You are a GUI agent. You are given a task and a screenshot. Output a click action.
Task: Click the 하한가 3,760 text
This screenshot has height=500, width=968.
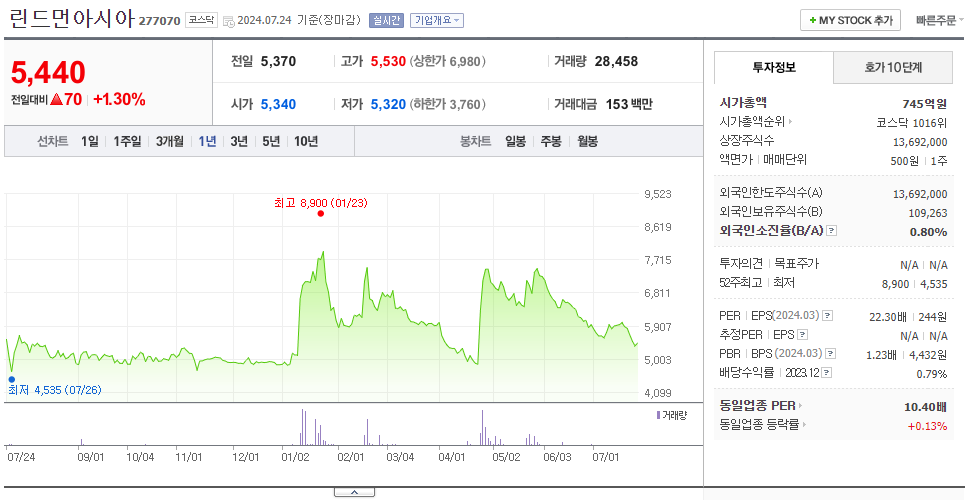pyautogui.click(x=448, y=104)
